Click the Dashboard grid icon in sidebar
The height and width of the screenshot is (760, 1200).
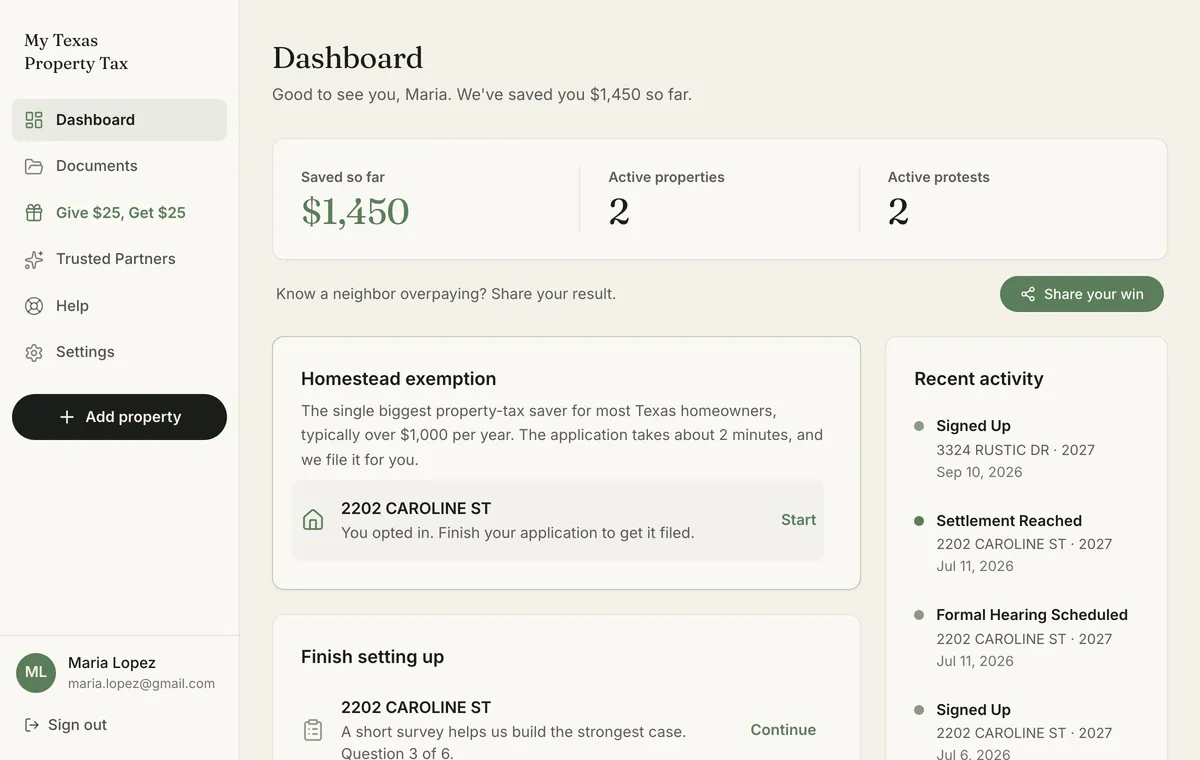tap(34, 120)
